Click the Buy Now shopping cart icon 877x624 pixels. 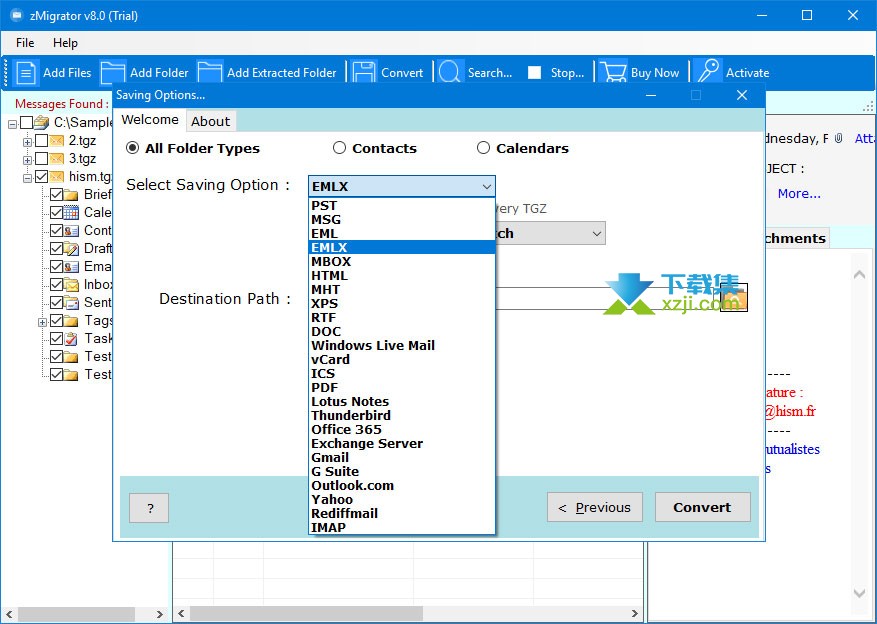[x=612, y=73]
